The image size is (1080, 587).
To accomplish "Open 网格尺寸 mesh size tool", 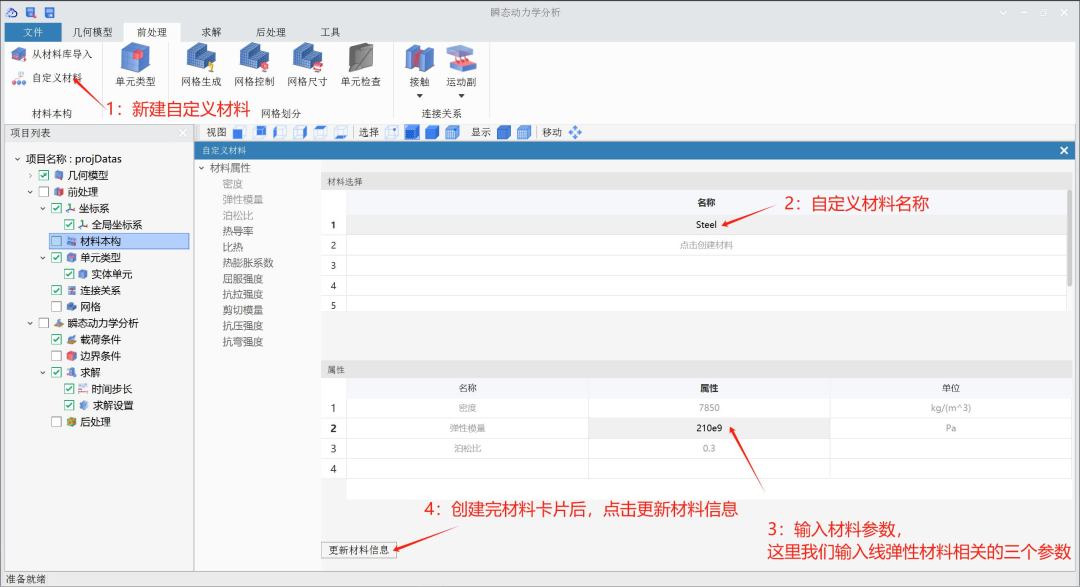I will click(307, 65).
